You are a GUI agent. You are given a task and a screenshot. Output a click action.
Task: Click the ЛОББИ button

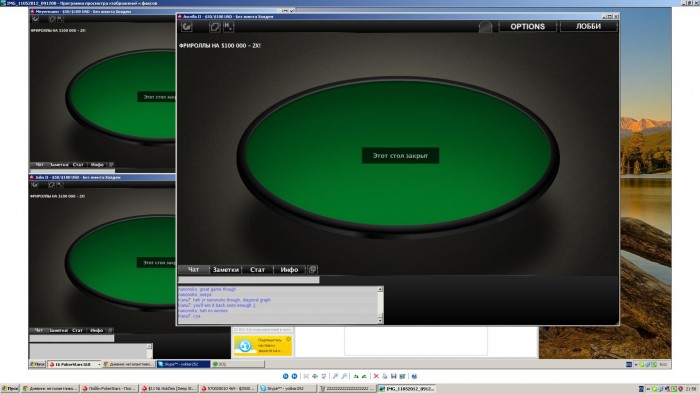[588, 27]
